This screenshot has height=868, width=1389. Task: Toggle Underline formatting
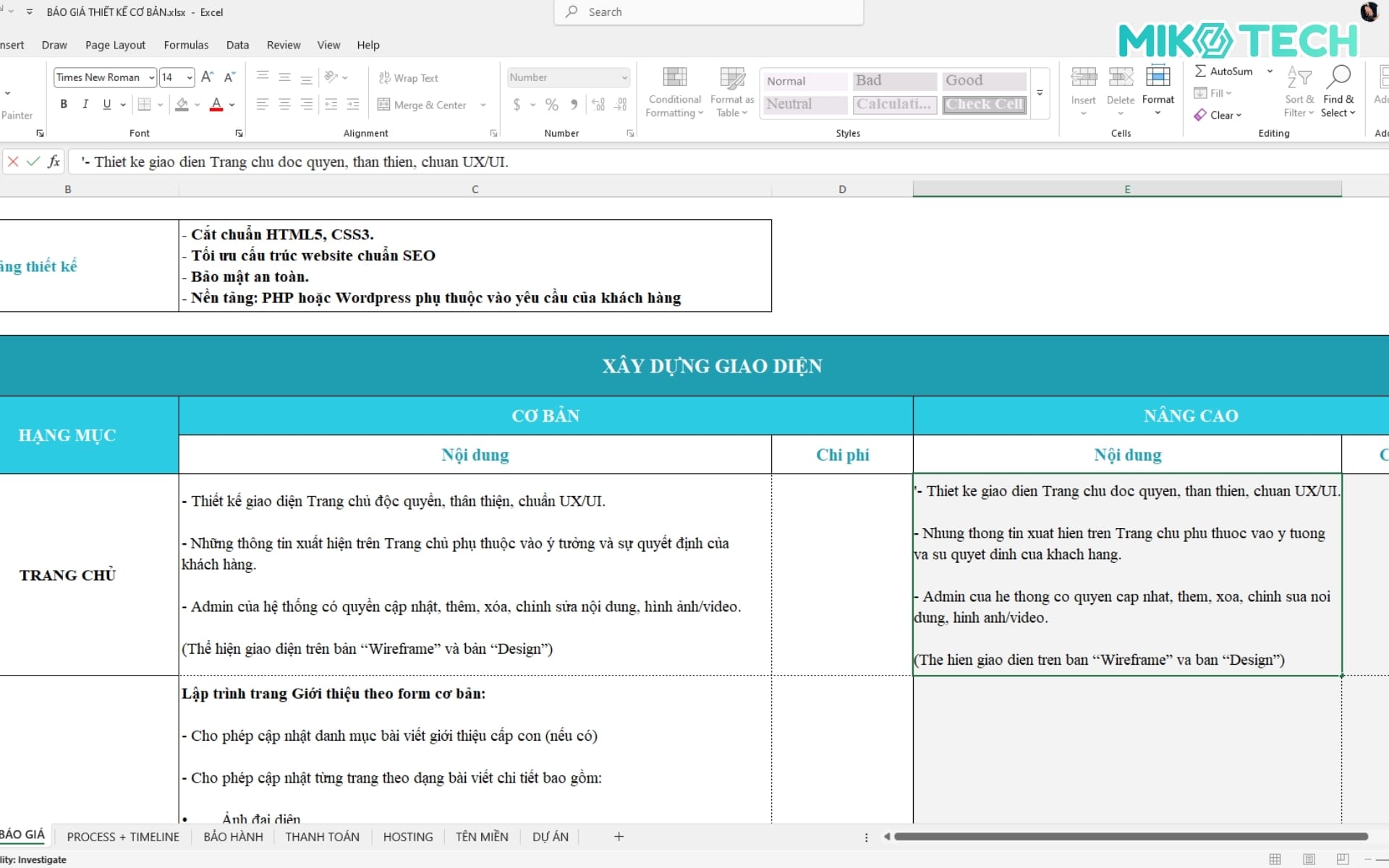[107, 104]
